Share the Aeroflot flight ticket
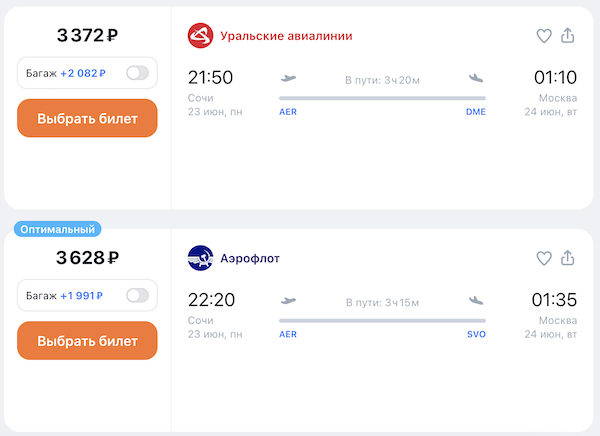600x436 pixels. (568, 258)
